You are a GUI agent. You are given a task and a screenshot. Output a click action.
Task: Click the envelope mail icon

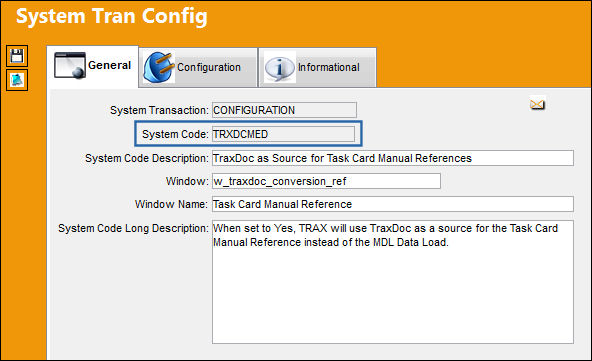pyautogui.click(x=537, y=104)
